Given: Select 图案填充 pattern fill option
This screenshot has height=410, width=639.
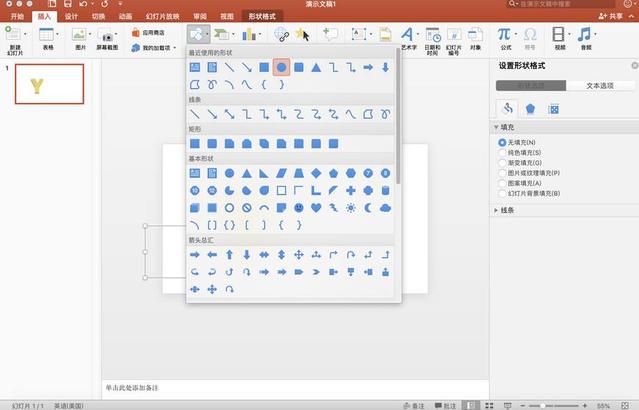Looking at the screenshot, I should [x=520, y=183].
